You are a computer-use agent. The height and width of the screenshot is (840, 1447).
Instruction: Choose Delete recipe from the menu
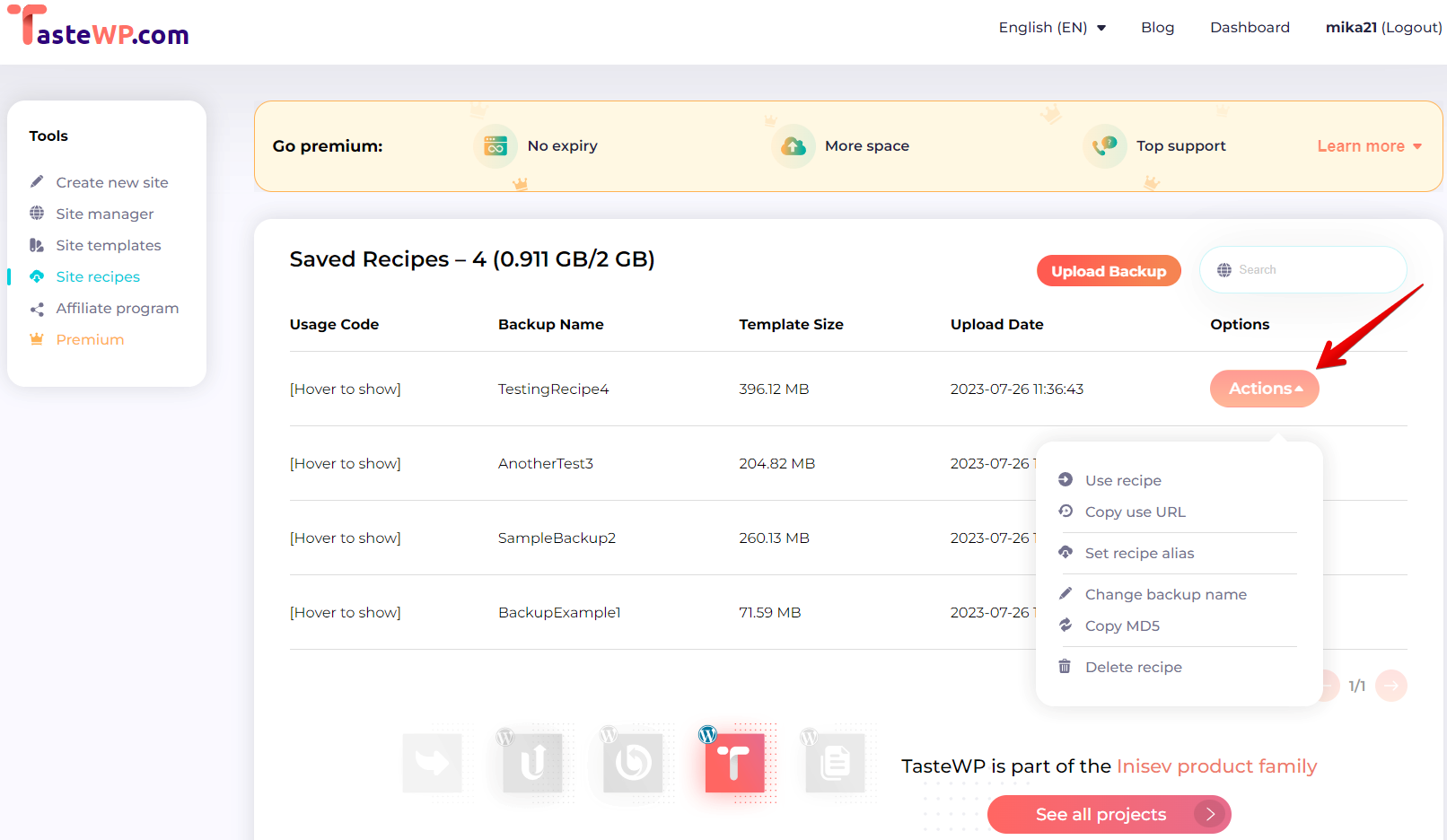pos(1133,667)
